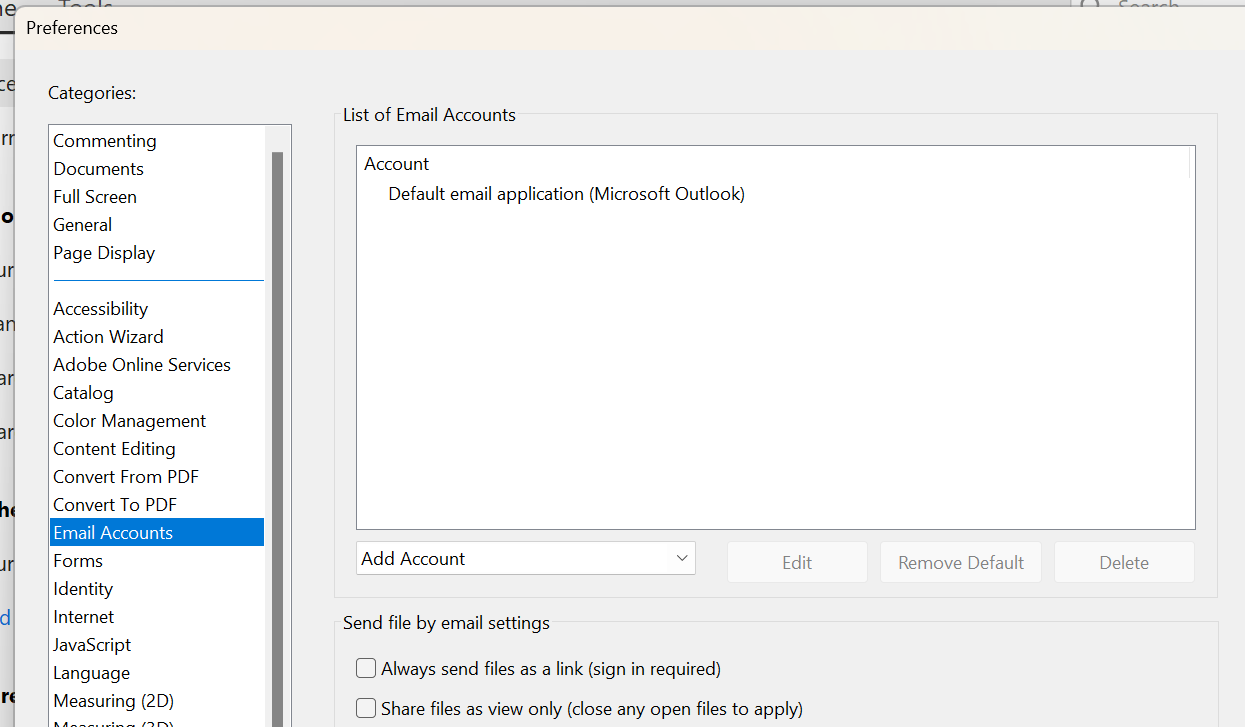Open the Identity preferences category
Screen dimensions: 1245x727
[x=83, y=588]
